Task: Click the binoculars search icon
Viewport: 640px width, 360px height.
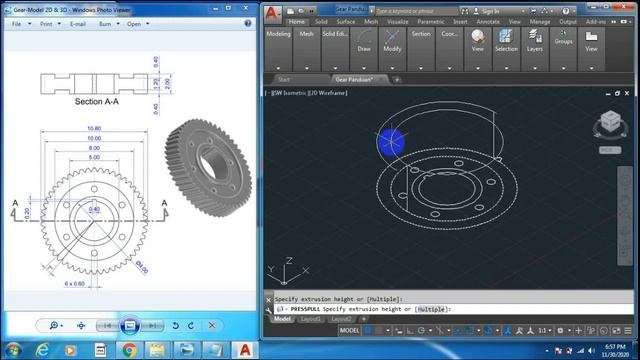Action: [x=464, y=11]
